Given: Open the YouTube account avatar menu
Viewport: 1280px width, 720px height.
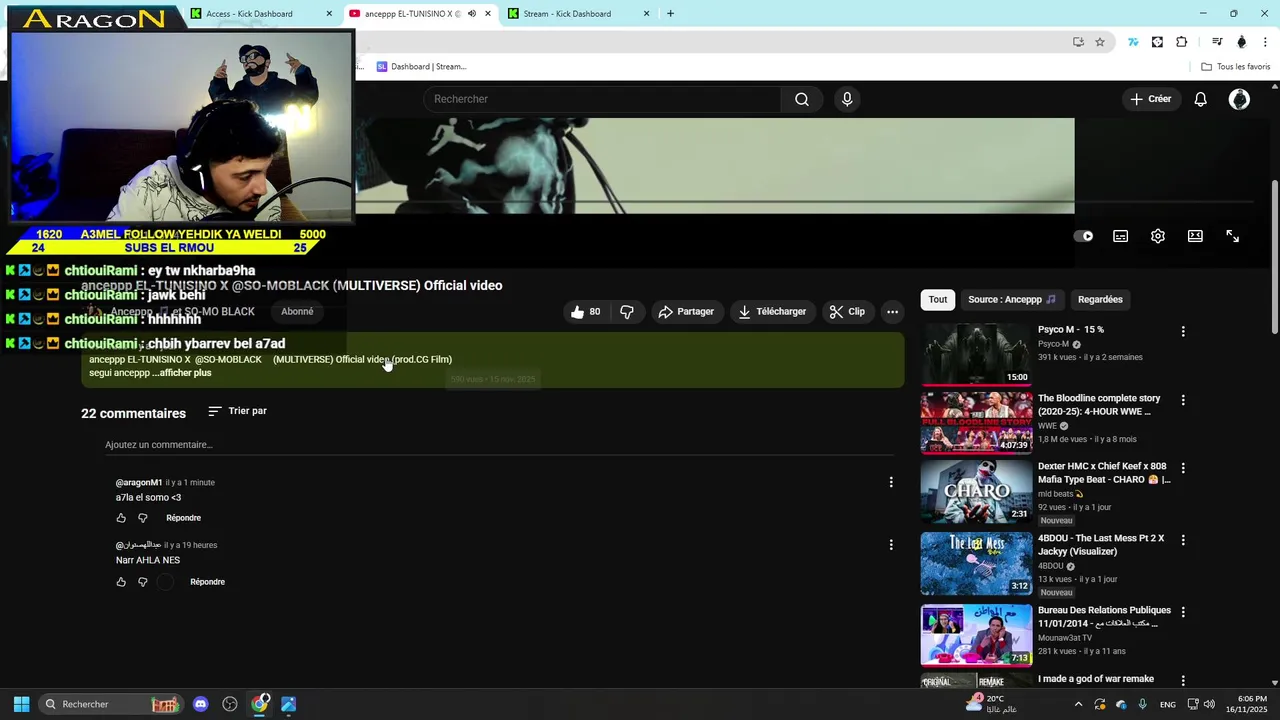Looking at the screenshot, I should tap(1239, 99).
